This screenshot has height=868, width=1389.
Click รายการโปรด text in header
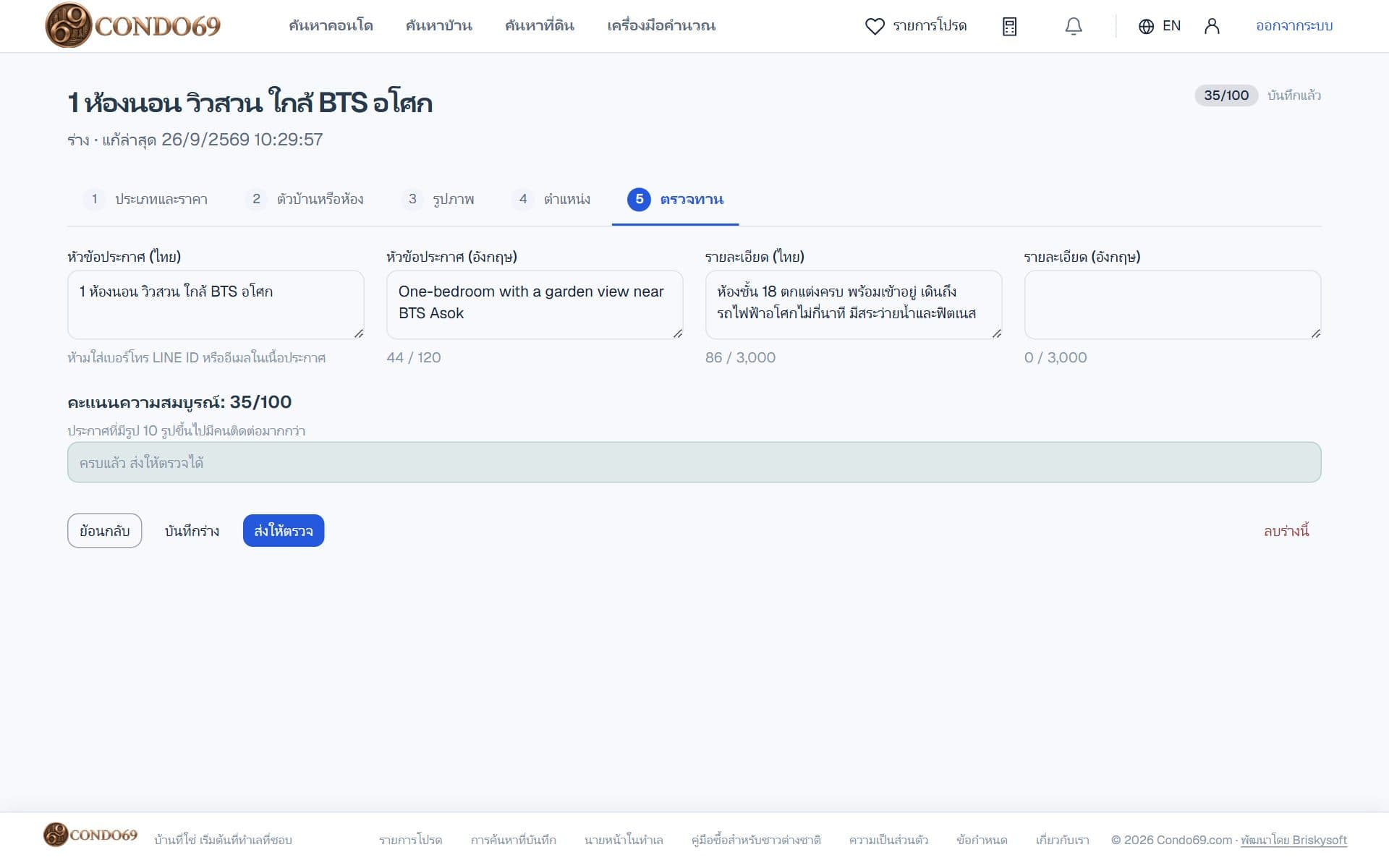click(x=930, y=26)
